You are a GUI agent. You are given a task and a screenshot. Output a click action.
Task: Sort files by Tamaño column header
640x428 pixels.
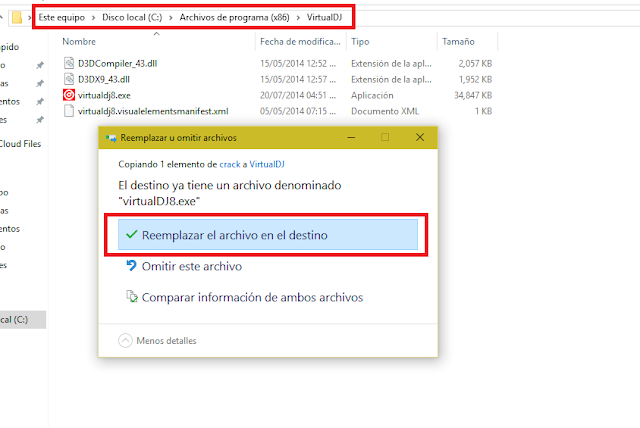[458, 42]
